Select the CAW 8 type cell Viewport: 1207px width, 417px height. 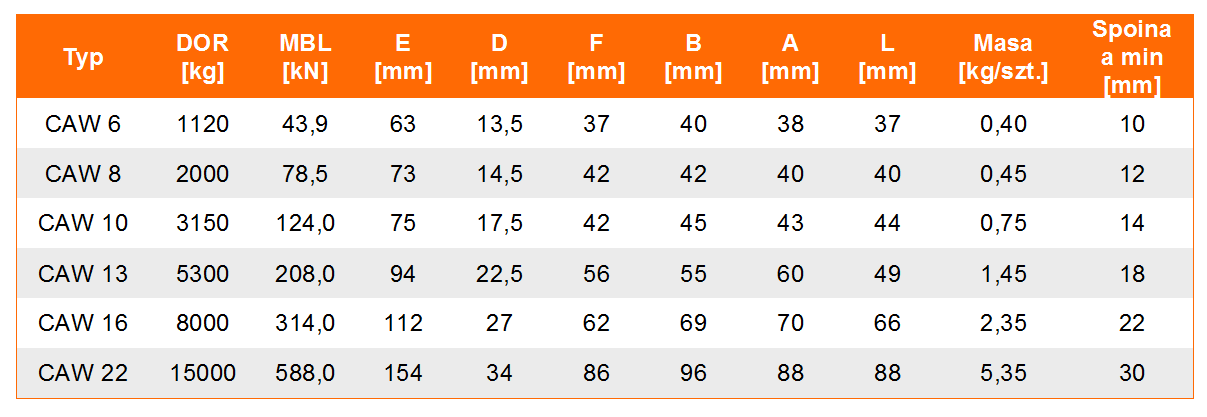(83, 174)
